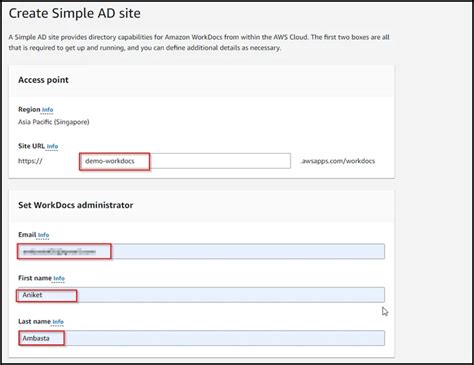This screenshot has height=365, width=474.
Task: Click the First name field containing Aniket
Action: click(201, 295)
